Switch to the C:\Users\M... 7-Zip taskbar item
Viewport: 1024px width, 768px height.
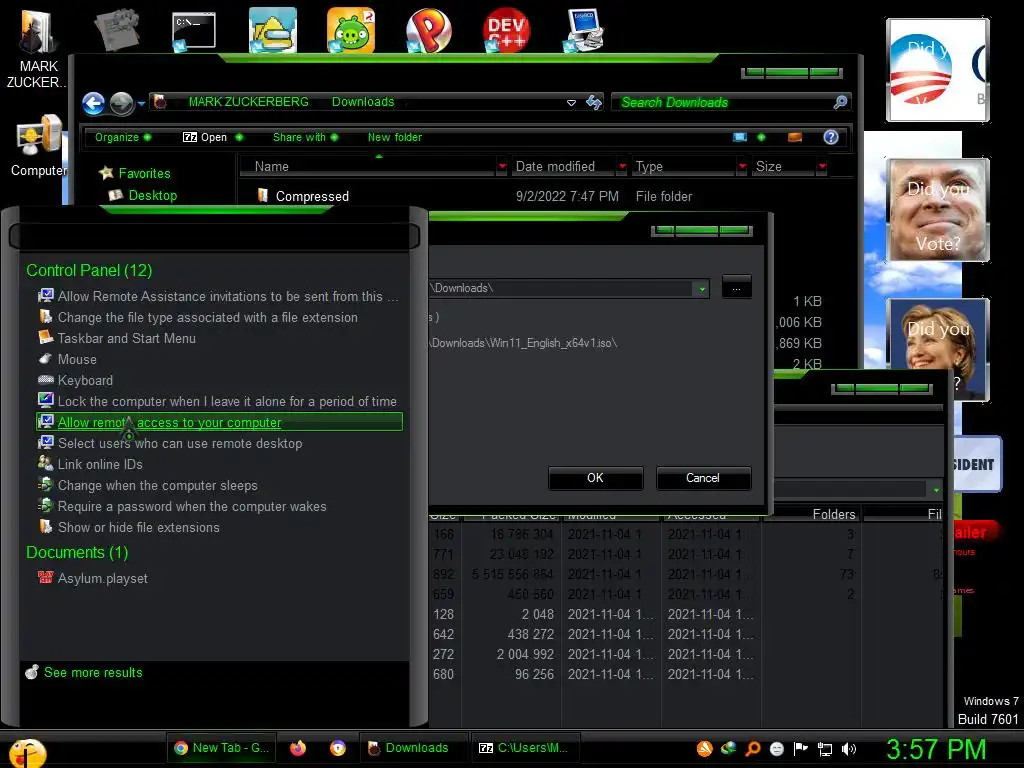(x=524, y=748)
